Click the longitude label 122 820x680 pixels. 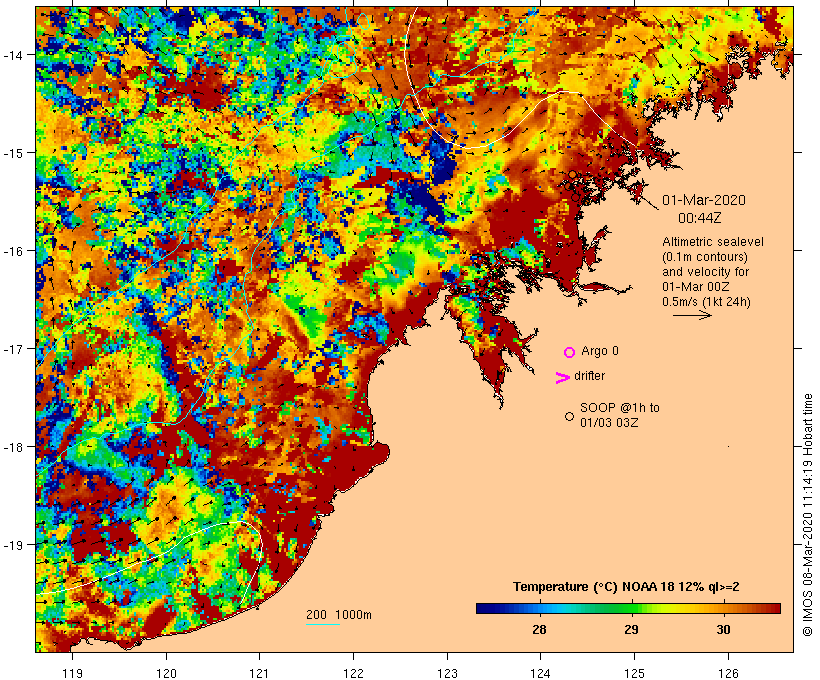354,673
